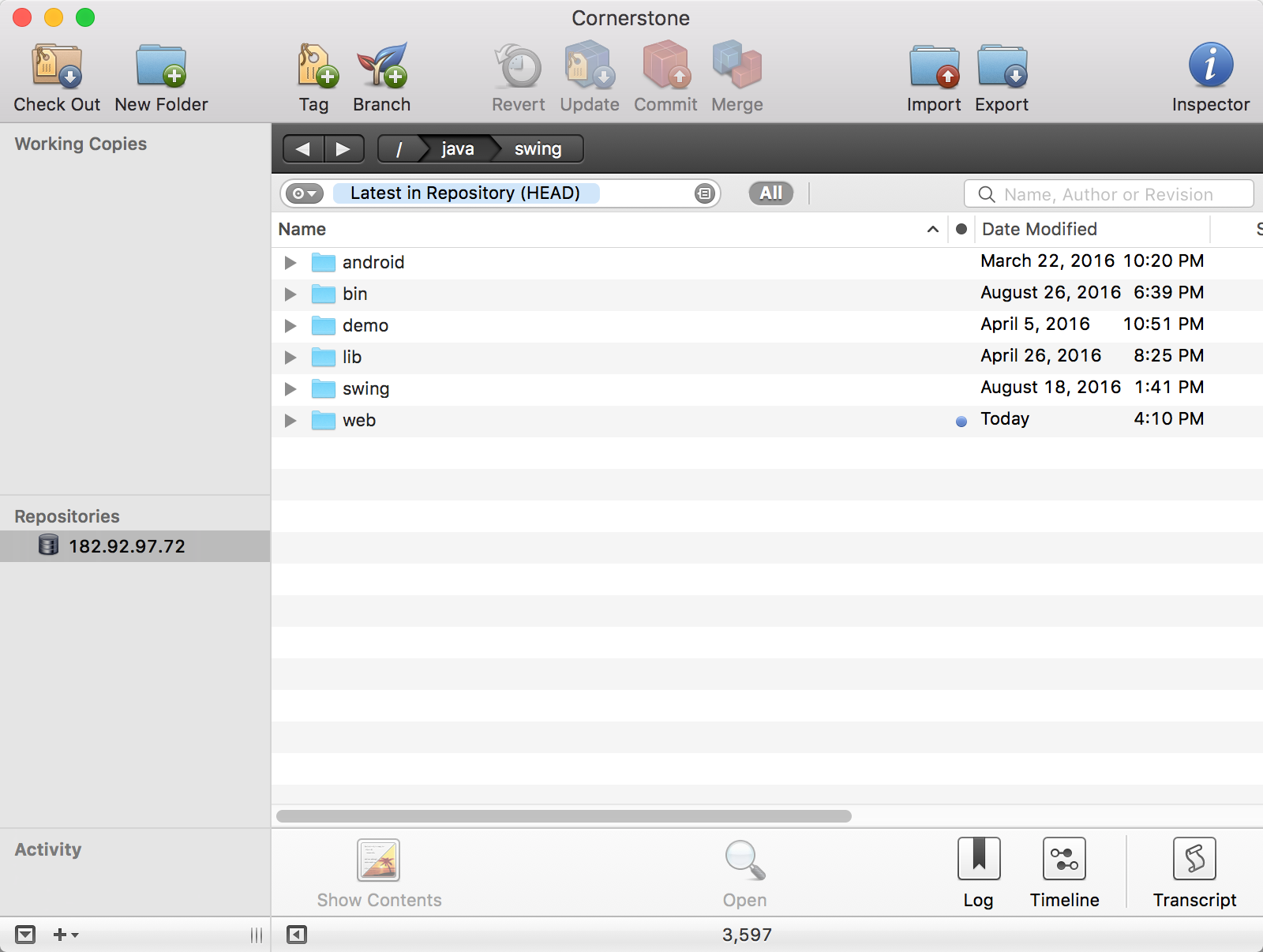Image resolution: width=1263 pixels, height=952 pixels.
Task: Select the bin folder row
Action: pos(767,294)
